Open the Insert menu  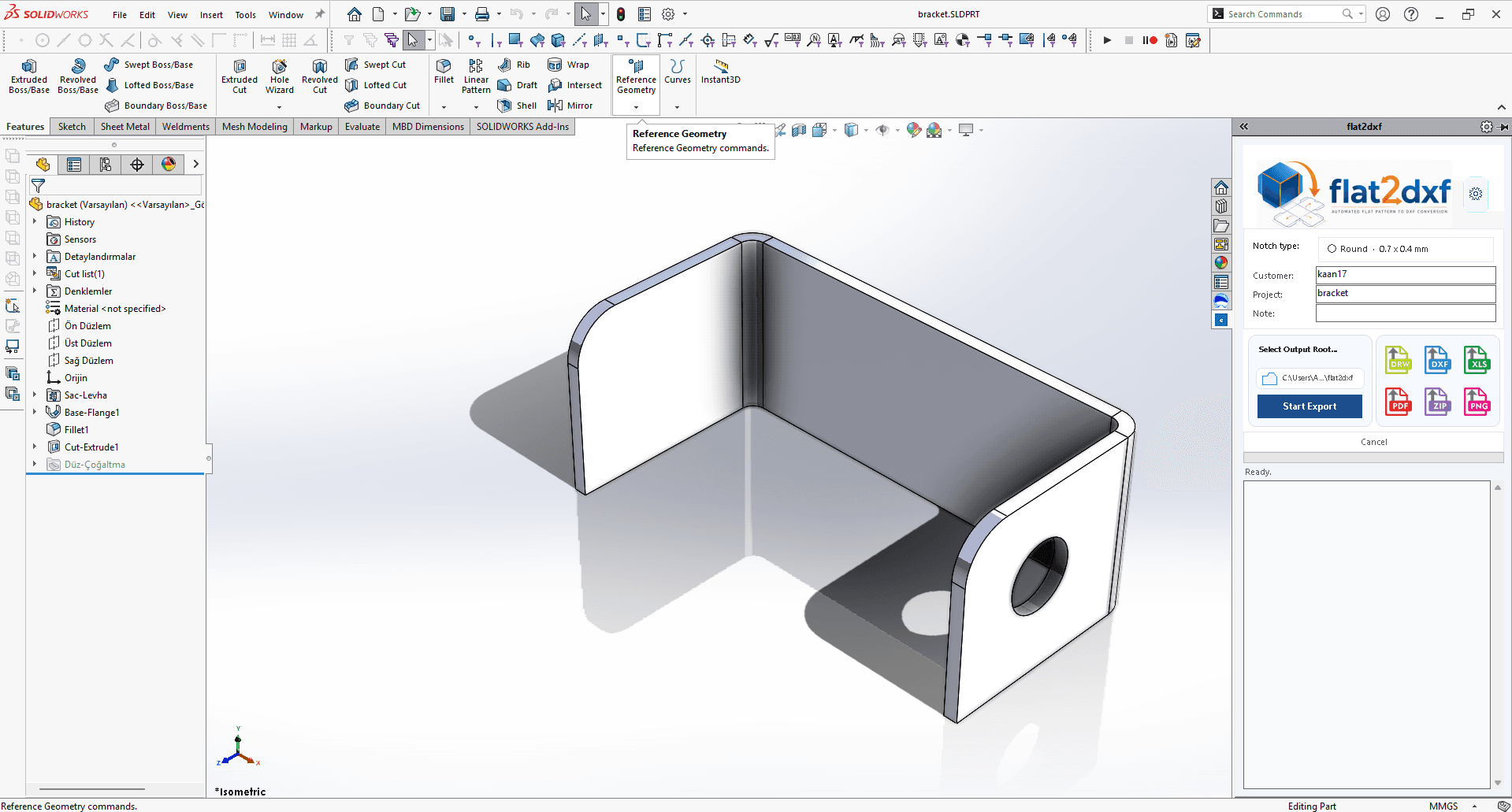point(211,15)
